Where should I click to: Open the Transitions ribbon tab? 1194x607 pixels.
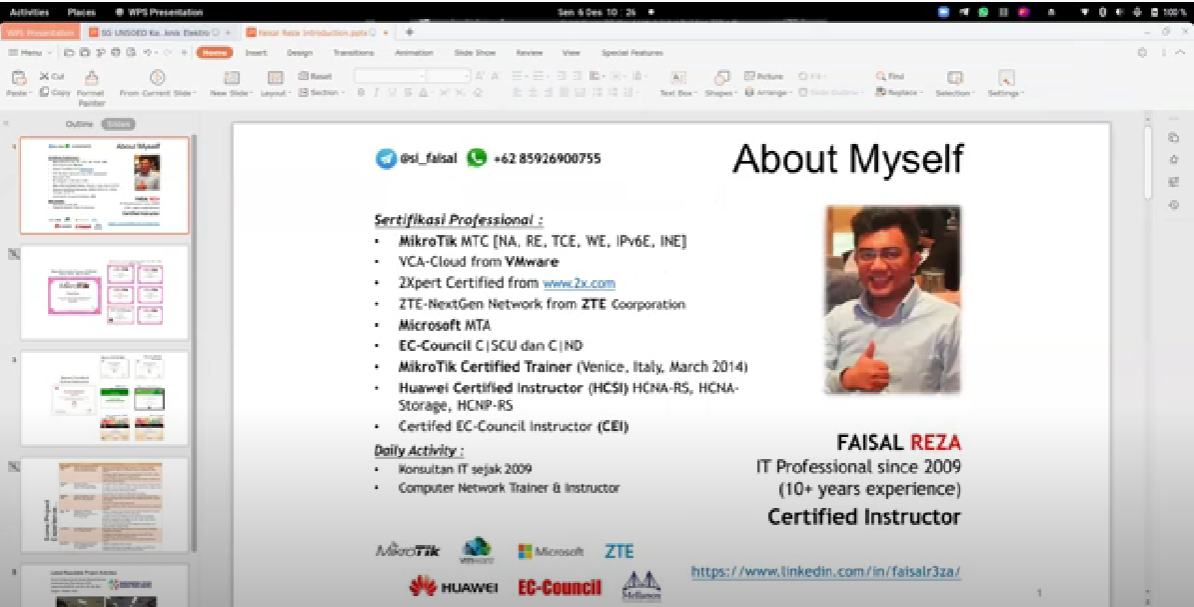pos(353,53)
